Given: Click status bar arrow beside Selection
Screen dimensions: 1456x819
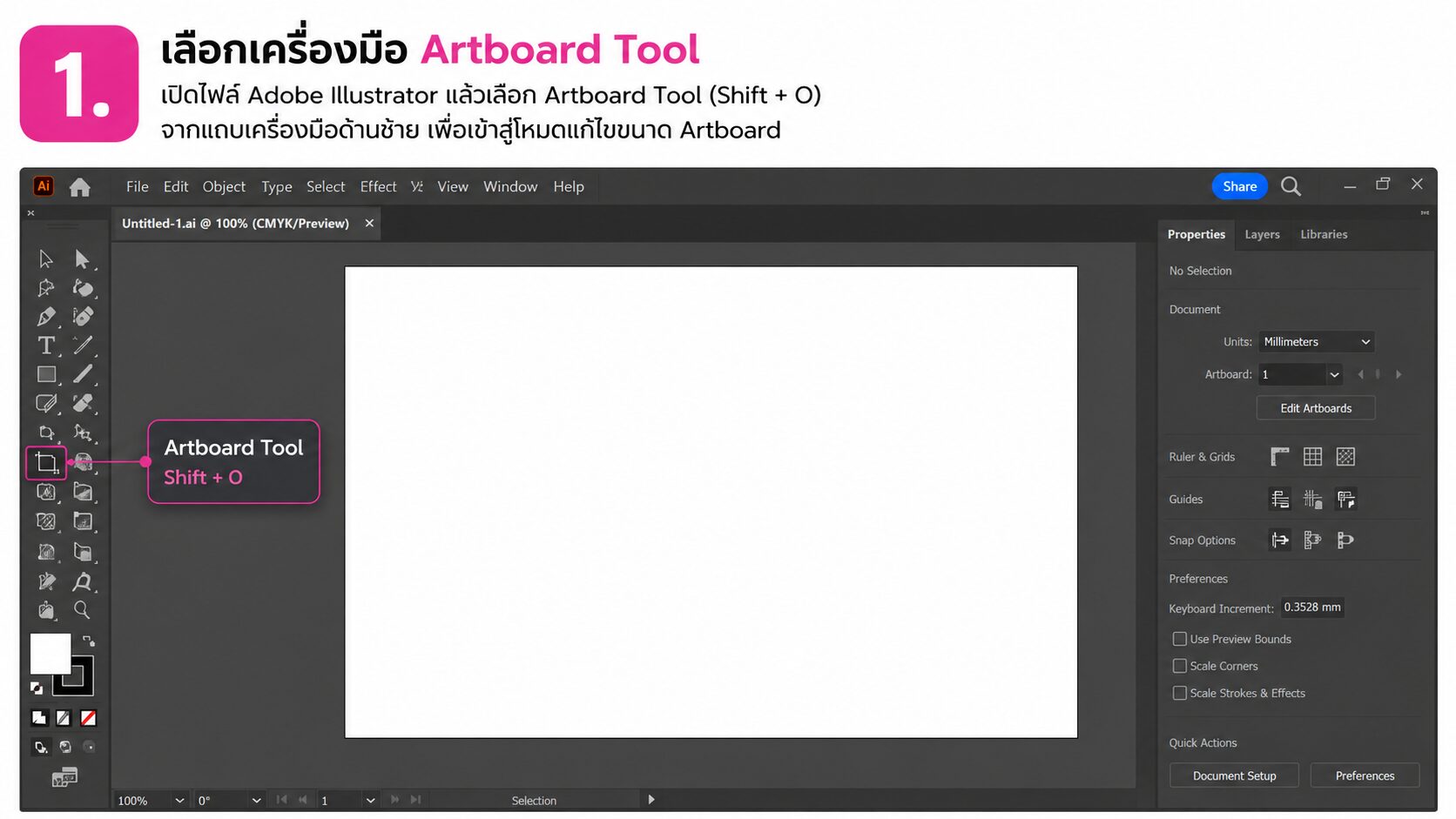Looking at the screenshot, I should coord(651,800).
